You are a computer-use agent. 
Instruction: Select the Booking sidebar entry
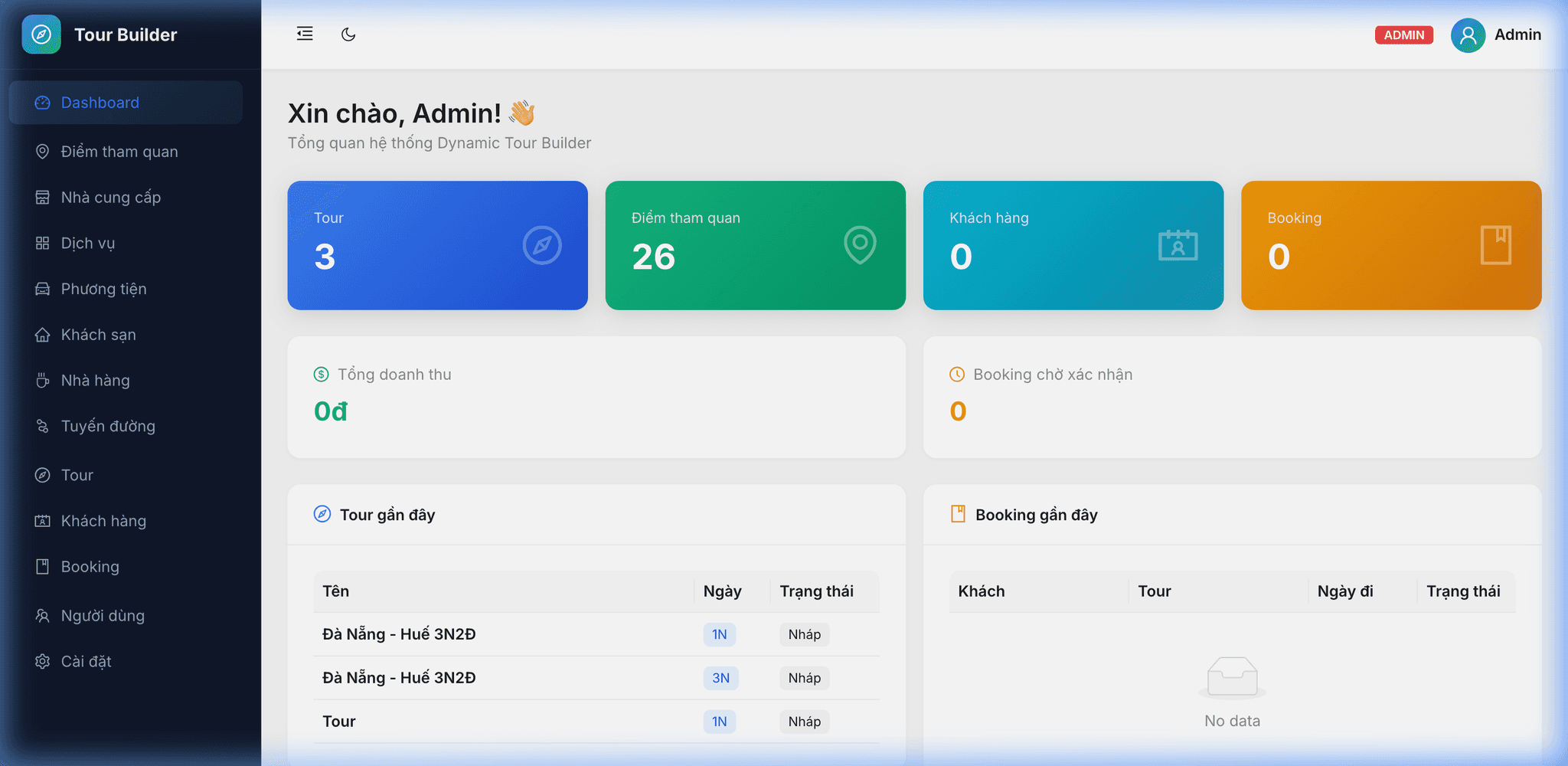click(90, 567)
